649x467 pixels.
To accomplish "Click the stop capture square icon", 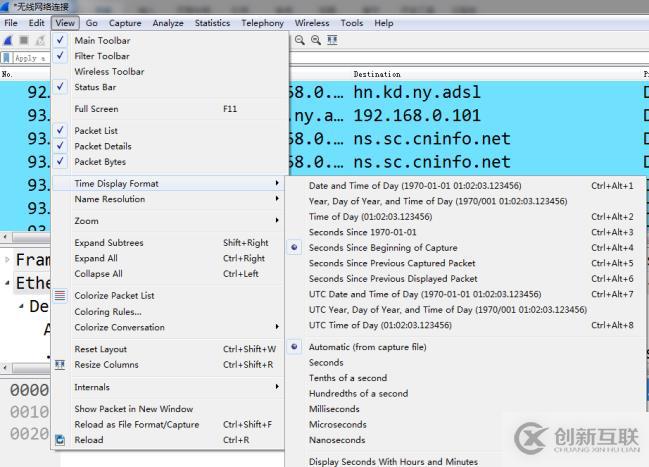I will (24, 40).
